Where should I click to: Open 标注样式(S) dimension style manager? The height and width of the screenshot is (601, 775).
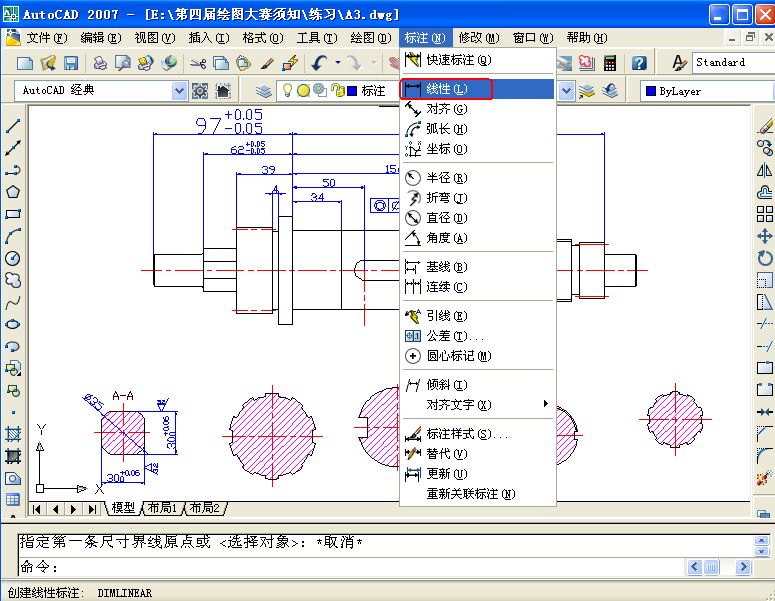click(477, 434)
